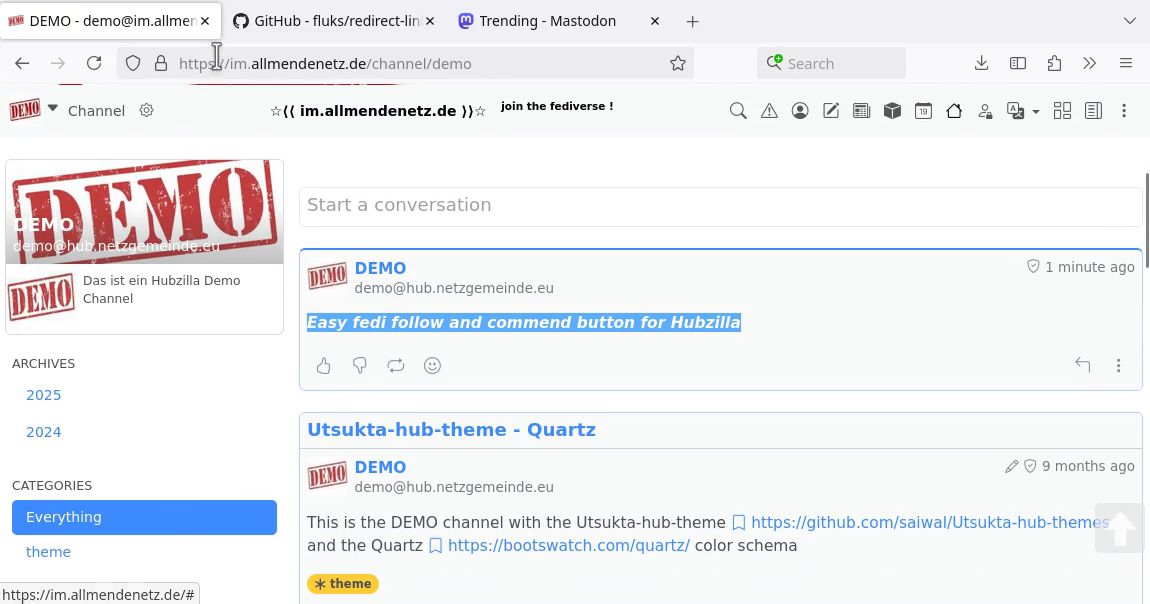Reply to the Easy fedi follow post
Viewport: 1150px width, 604px height.
1082,366
